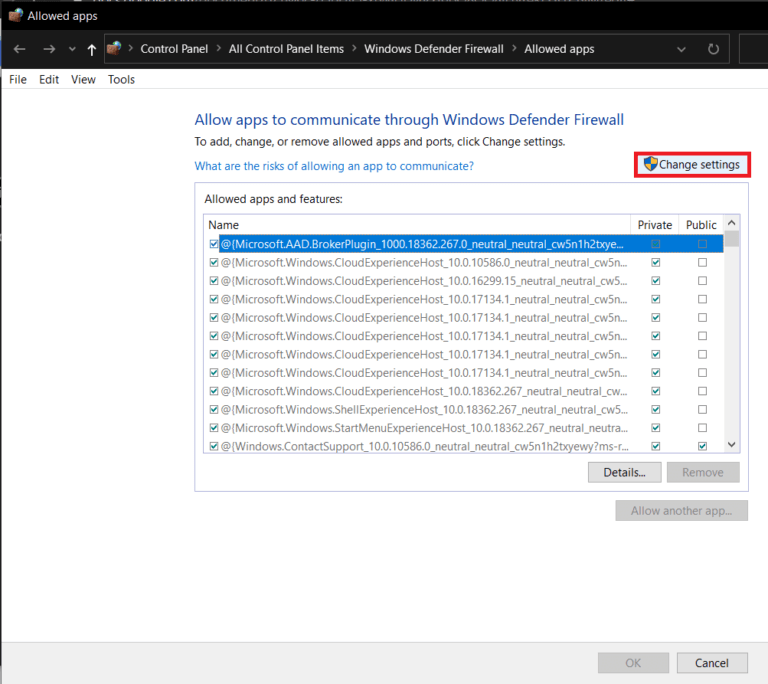Toggle name checkbox for CloudExperienceHost_10.0.16299.15
Viewport: 768px width, 684px height.
click(214, 281)
